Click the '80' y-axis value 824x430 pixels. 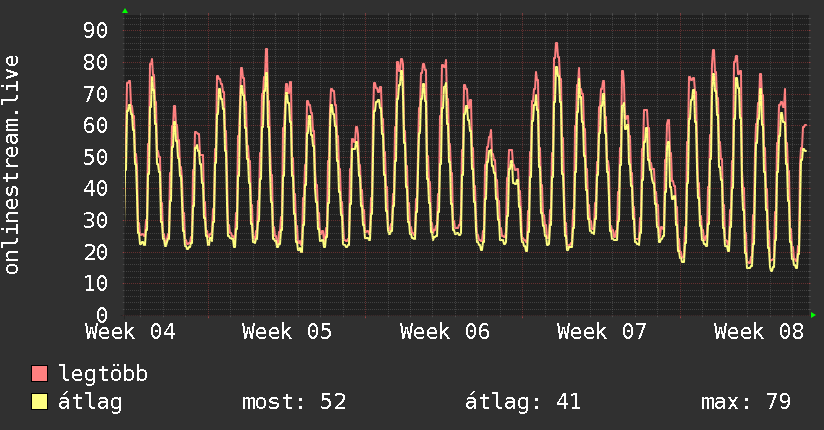coord(96,63)
